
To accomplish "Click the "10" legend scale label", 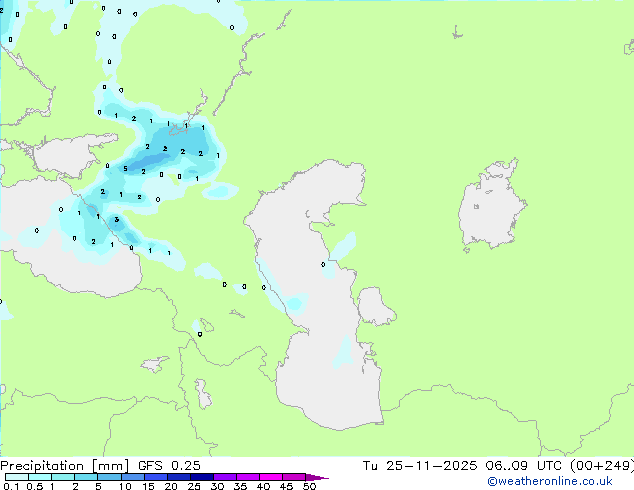I will [x=125, y=486].
